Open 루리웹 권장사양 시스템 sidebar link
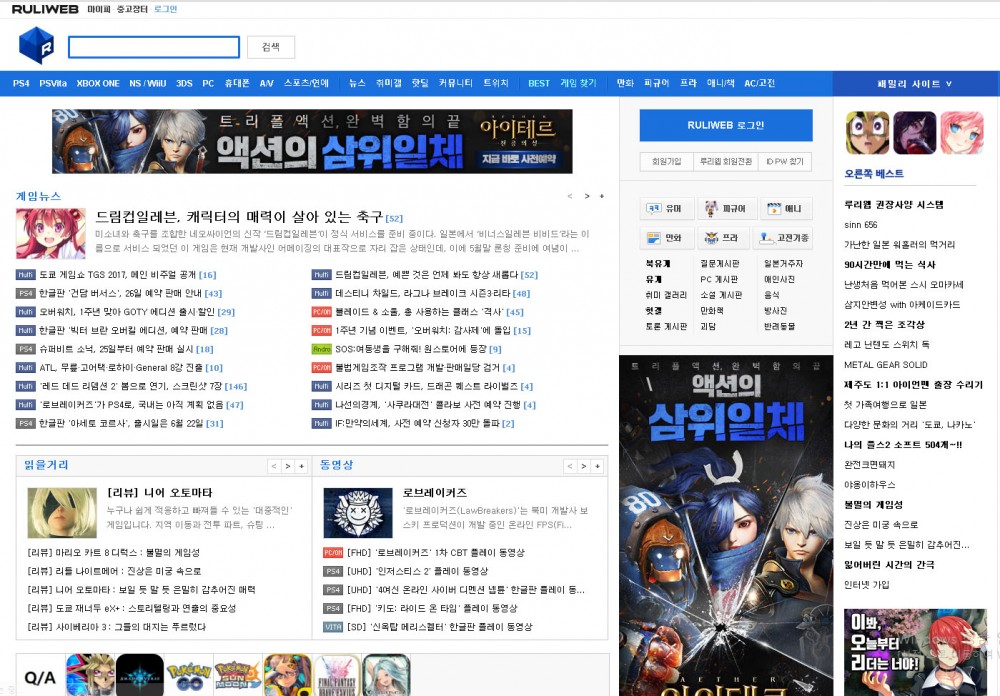1000x696 pixels. 893,205
